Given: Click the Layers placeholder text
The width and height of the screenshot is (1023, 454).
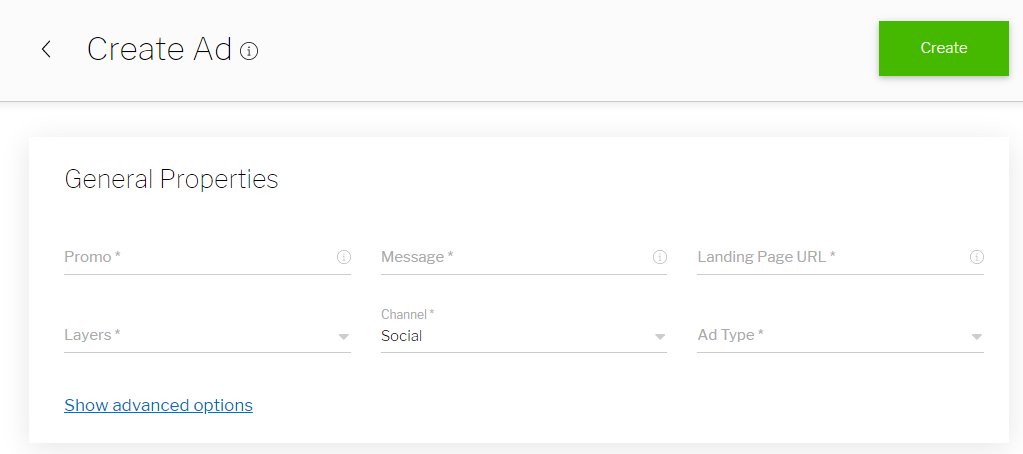Looking at the screenshot, I should (x=92, y=335).
